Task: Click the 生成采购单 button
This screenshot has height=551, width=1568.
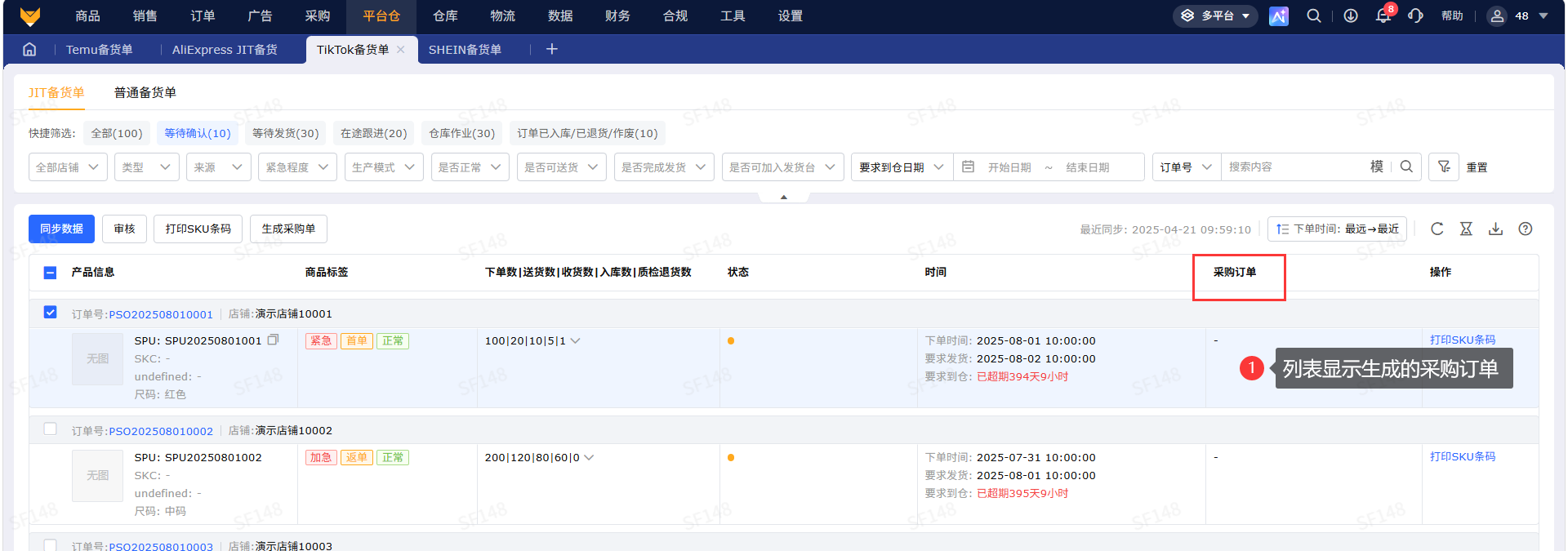Action: (288, 229)
